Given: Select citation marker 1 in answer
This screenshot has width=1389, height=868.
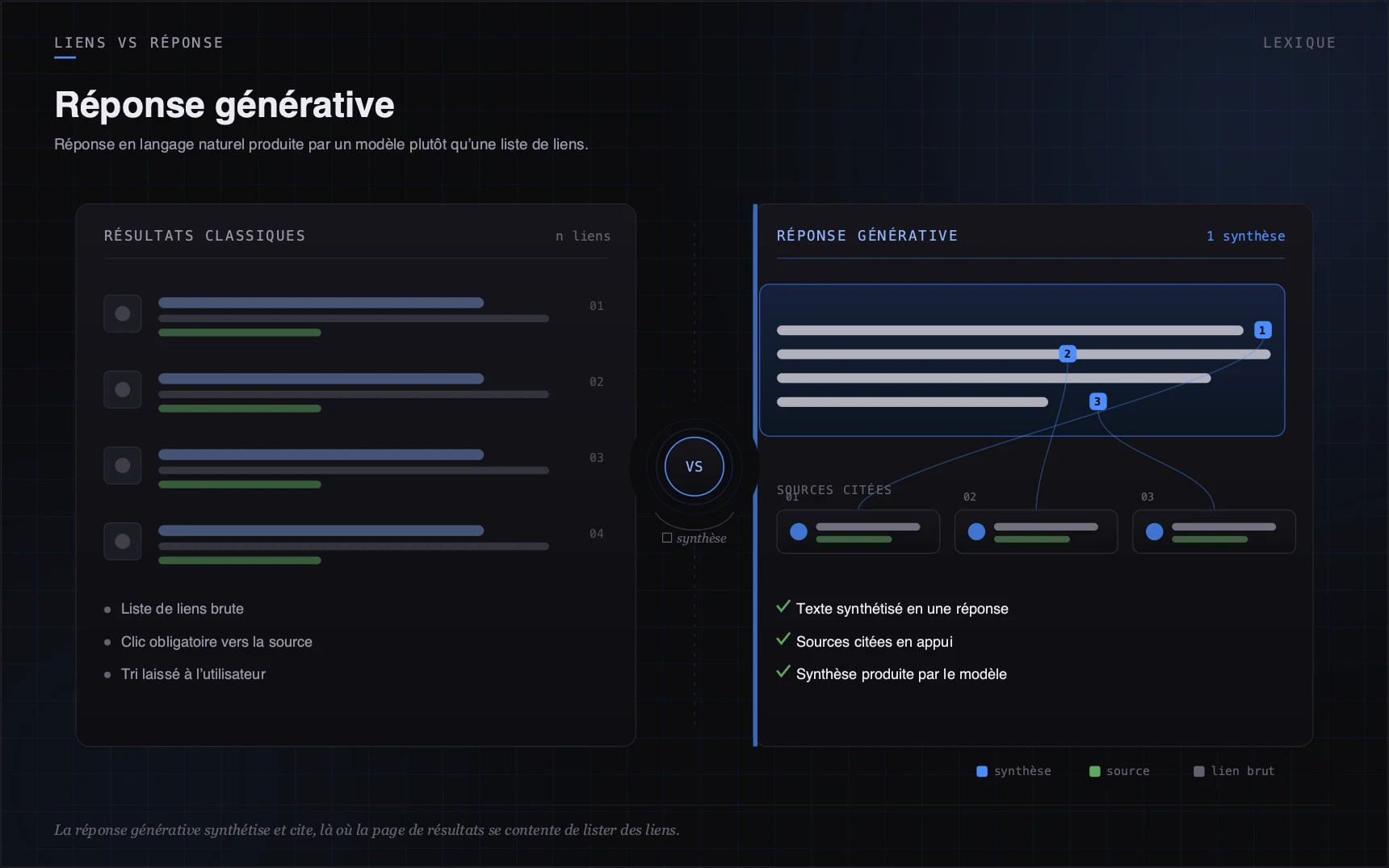Looking at the screenshot, I should pyautogui.click(x=1262, y=330).
